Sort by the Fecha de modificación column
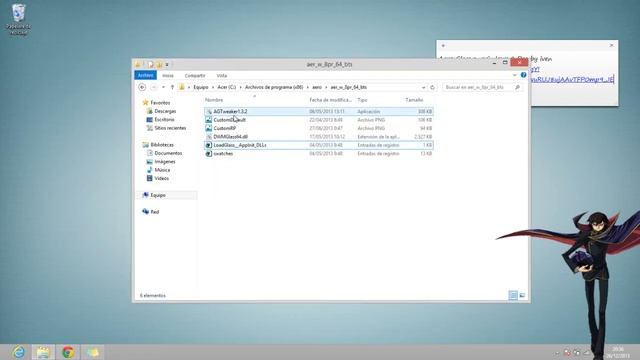Image resolution: width=640 pixels, height=360 pixels. pos(330,100)
